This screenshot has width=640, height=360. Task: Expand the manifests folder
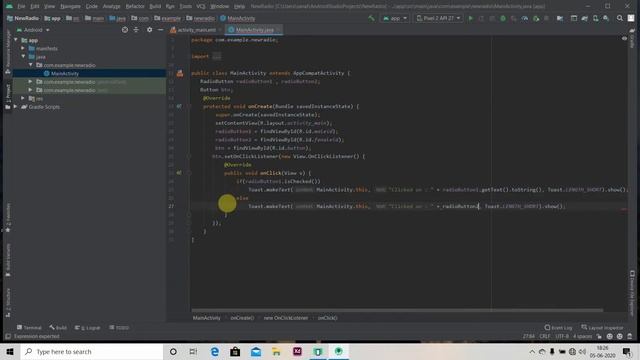pos(23,48)
